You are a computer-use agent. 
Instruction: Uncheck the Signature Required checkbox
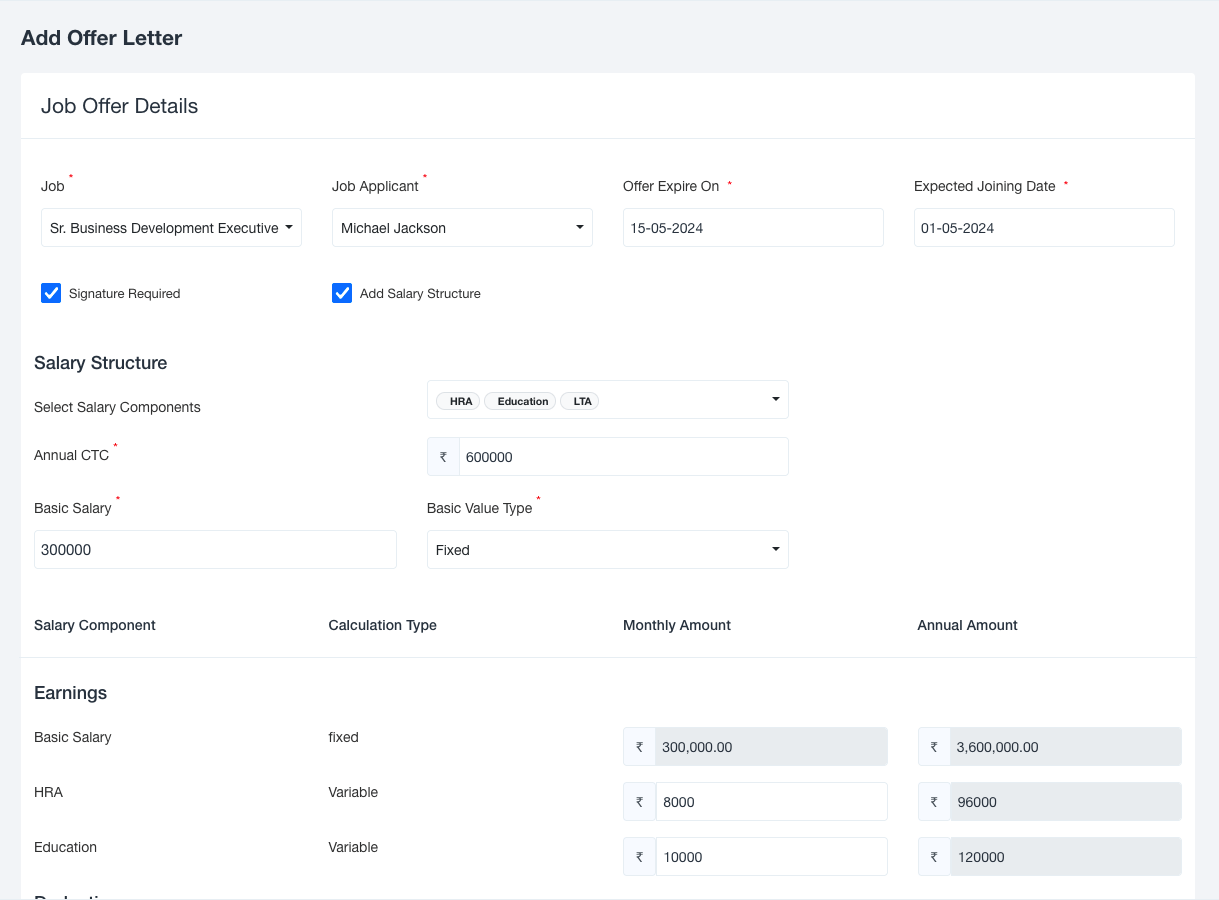click(51, 293)
